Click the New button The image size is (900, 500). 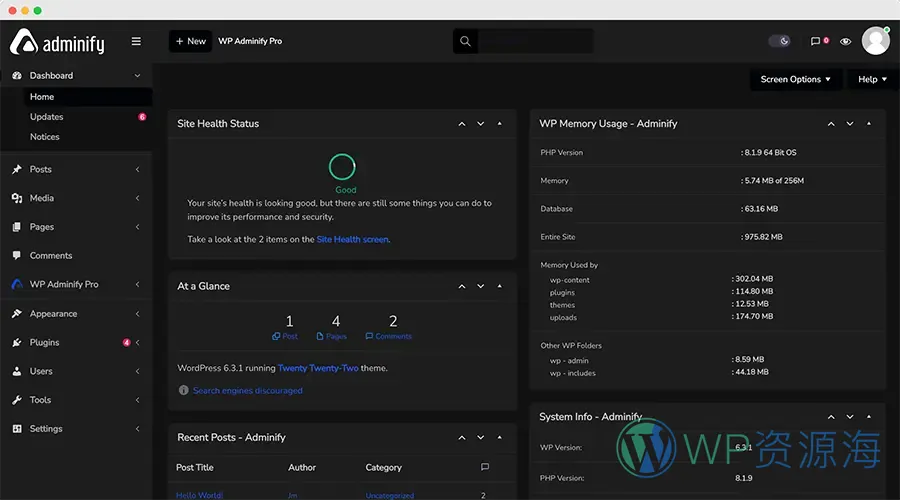(x=191, y=41)
